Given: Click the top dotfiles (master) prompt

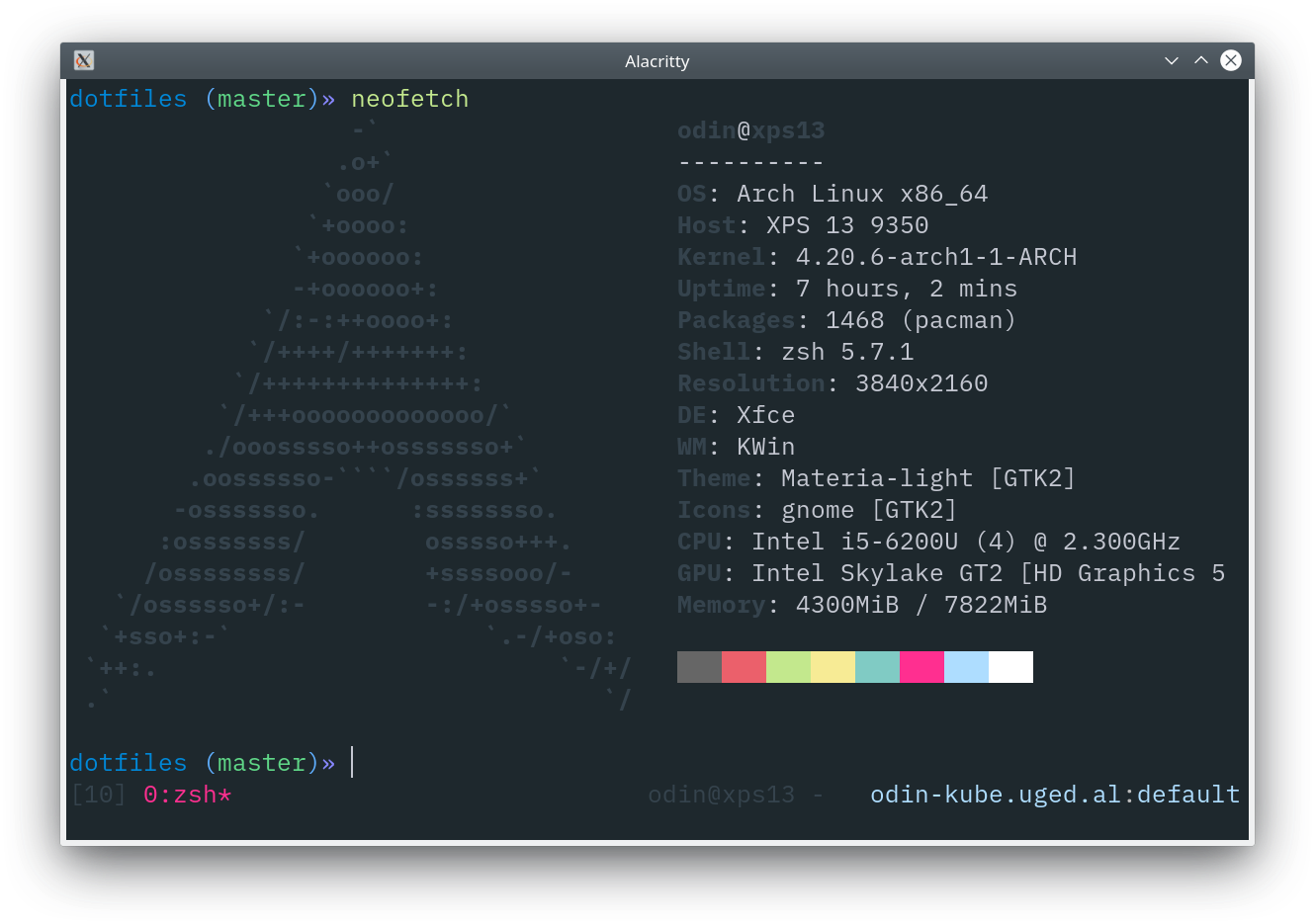Looking at the screenshot, I should (203, 99).
